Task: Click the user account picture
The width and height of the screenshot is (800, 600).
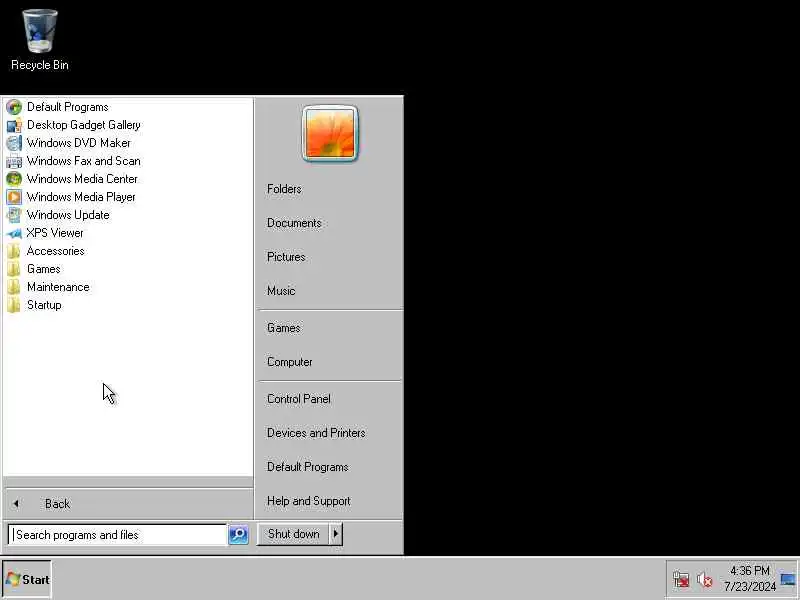Action: tap(330, 134)
